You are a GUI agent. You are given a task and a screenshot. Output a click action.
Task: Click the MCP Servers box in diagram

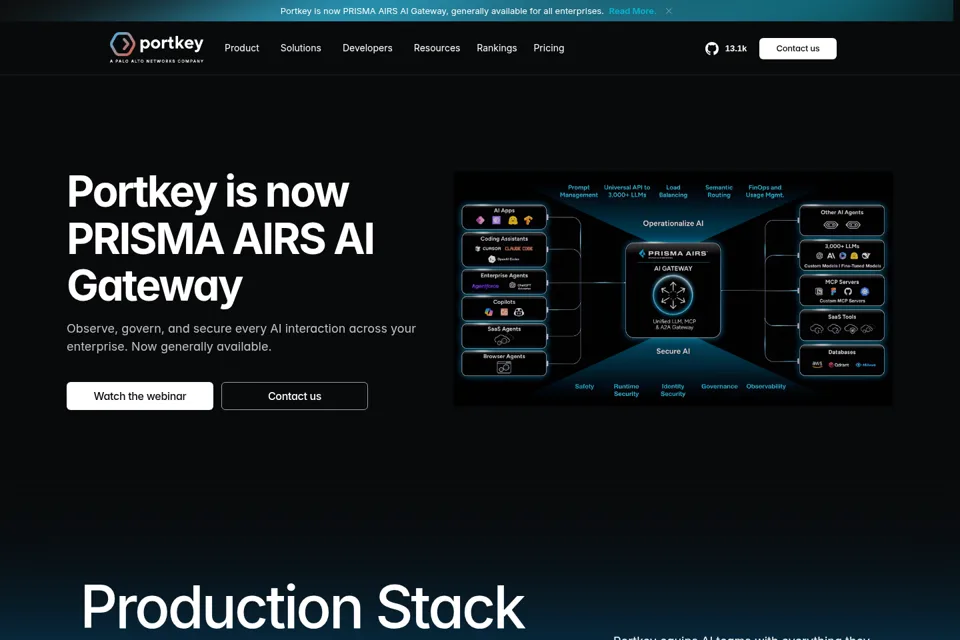[842, 290]
